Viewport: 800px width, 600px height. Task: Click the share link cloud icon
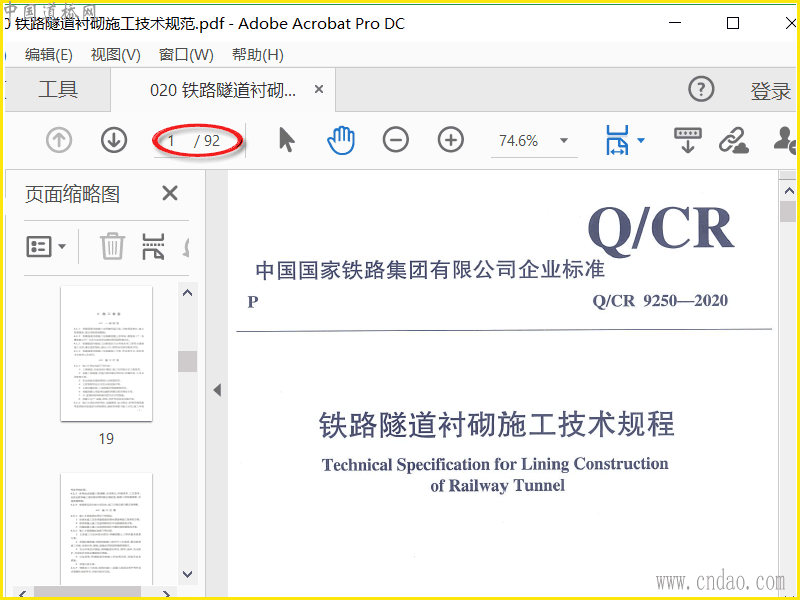point(734,140)
